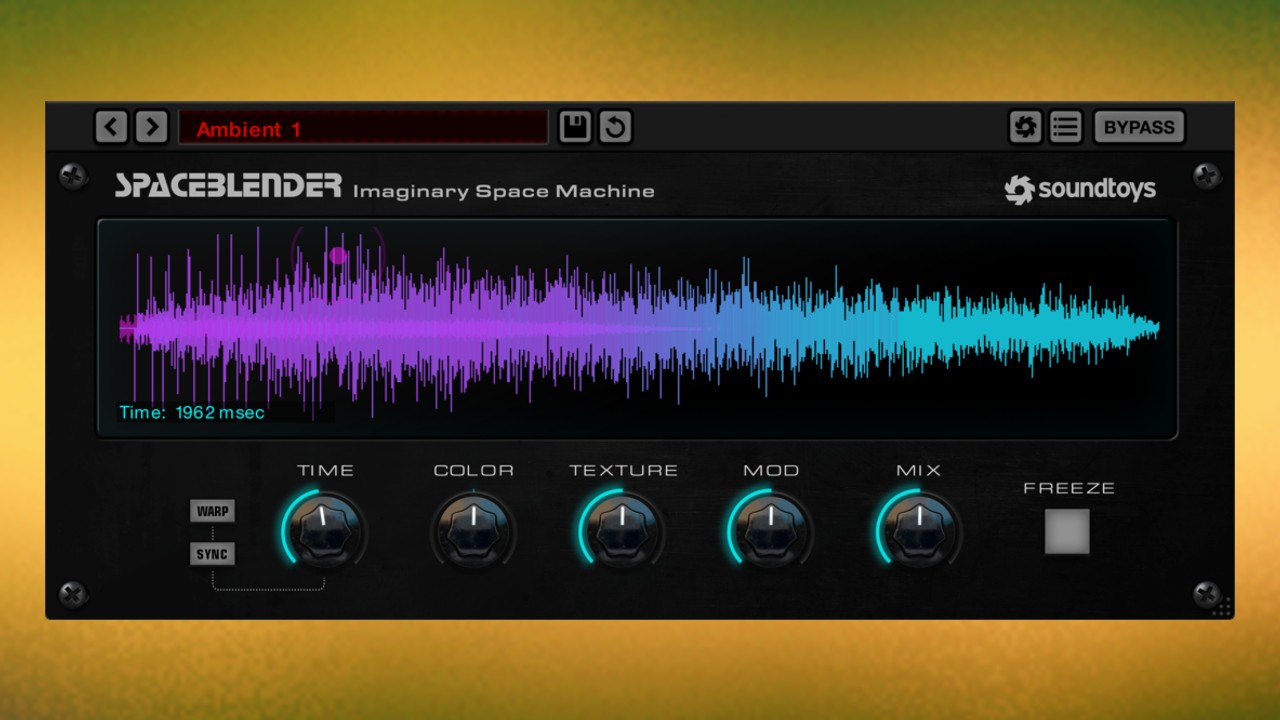Click the Soundtoys logo
This screenshot has height=720, width=1280.
1080,189
